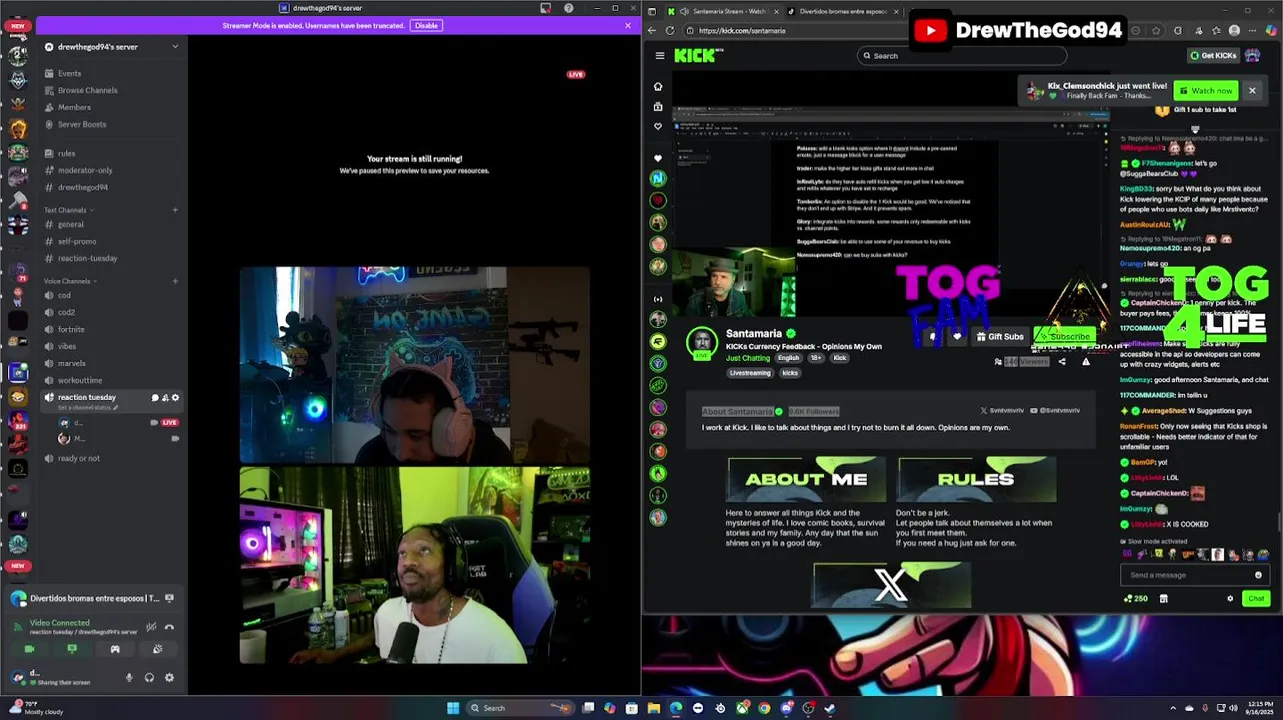Join the fortnite voice channel
Viewport: 1283px width, 720px height.
pyautogui.click(x=71, y=329)
